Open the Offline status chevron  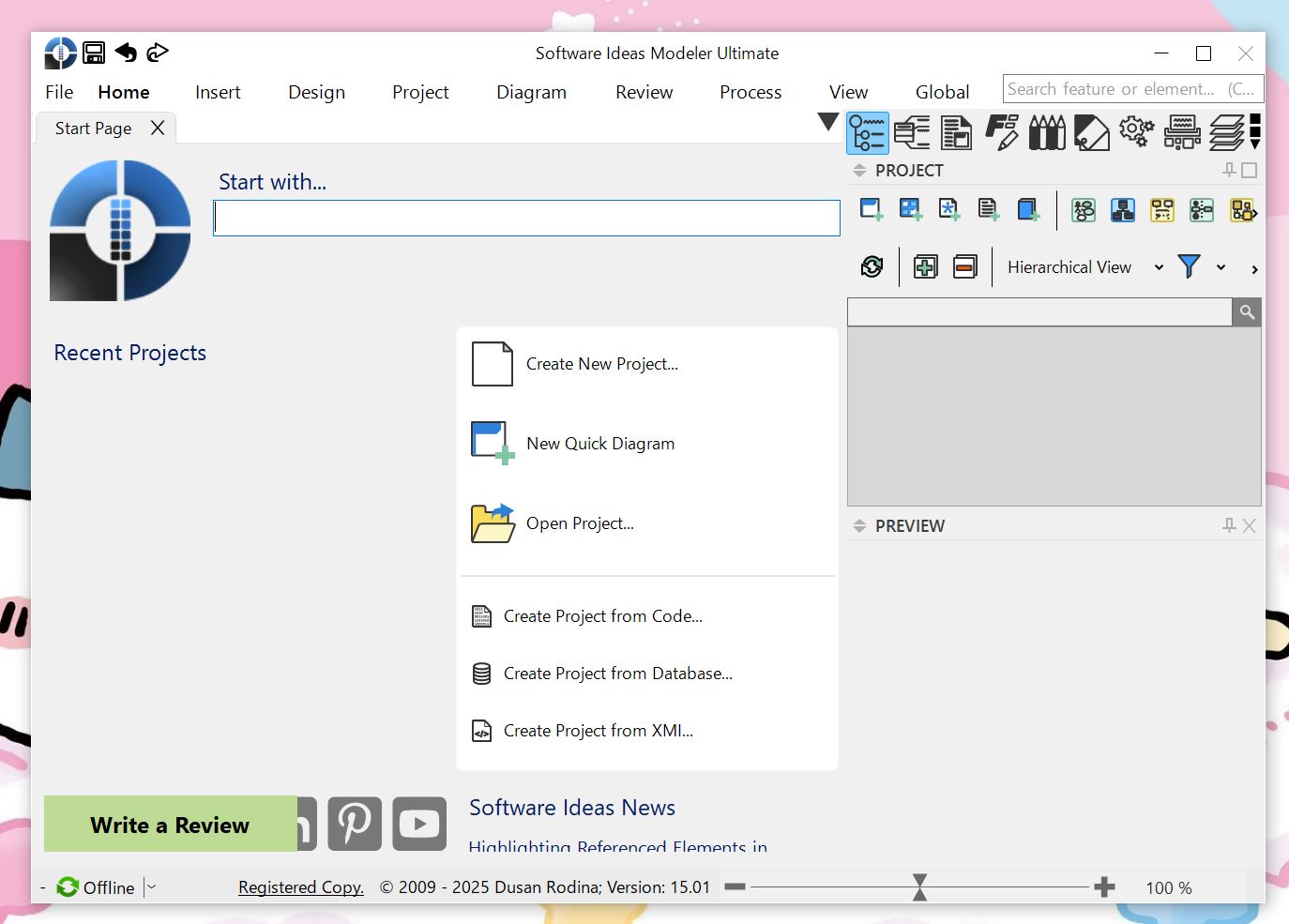pyautogui.click(x=150, y=886)
